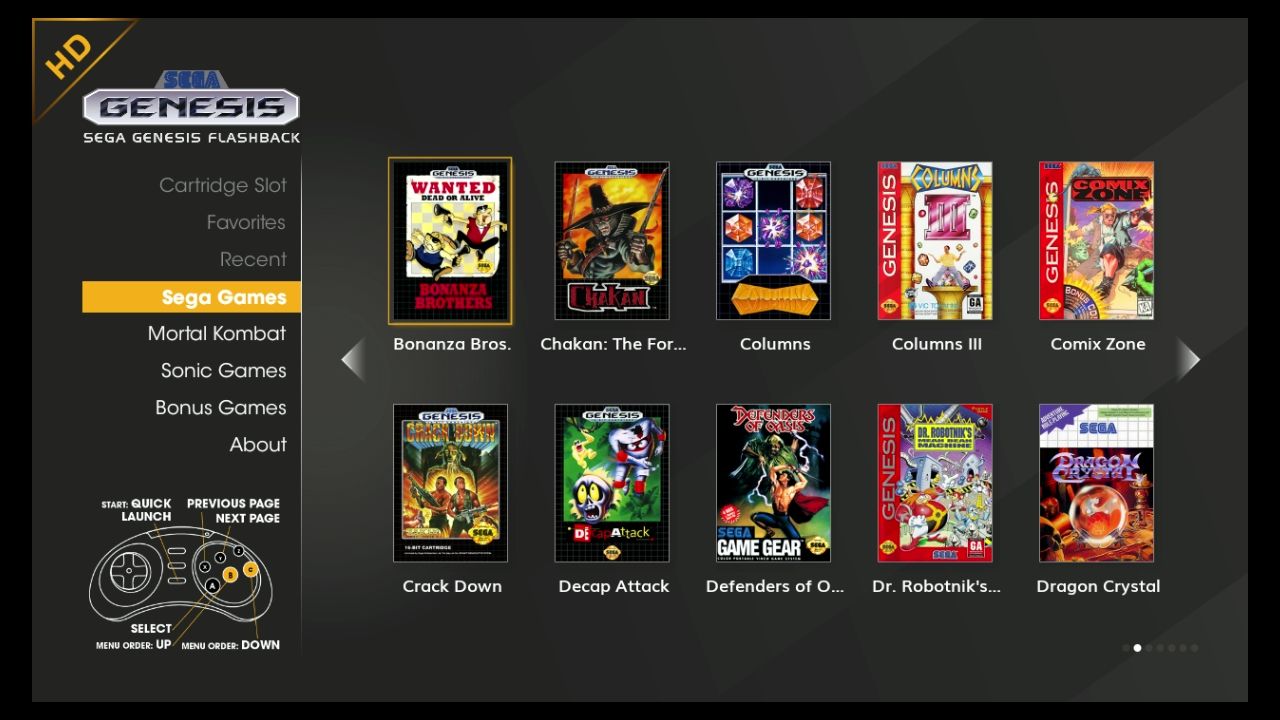Select the Chakan box art
This screenshot has height=720, width=1280.
tap(612, 241)
